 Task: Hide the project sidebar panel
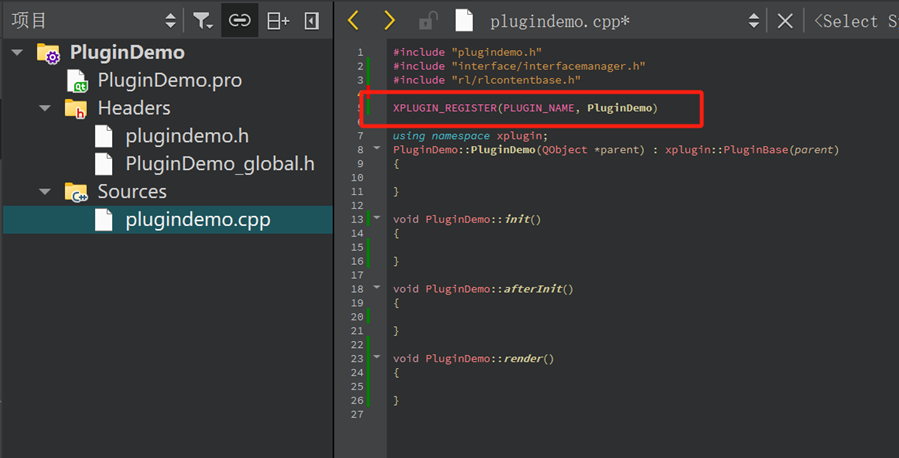(311, 20)
